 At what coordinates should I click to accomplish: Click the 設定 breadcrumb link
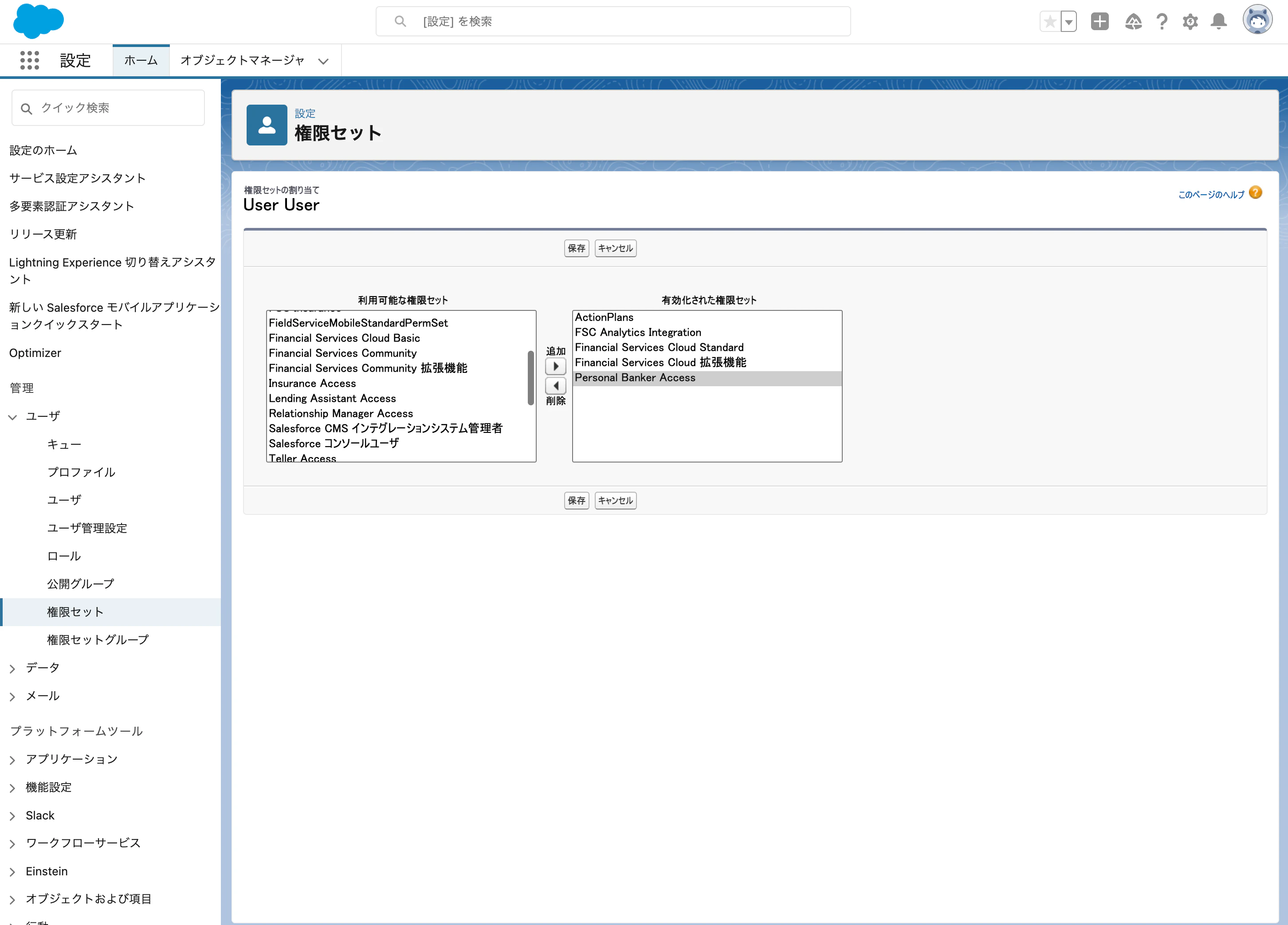click(305, 114)
